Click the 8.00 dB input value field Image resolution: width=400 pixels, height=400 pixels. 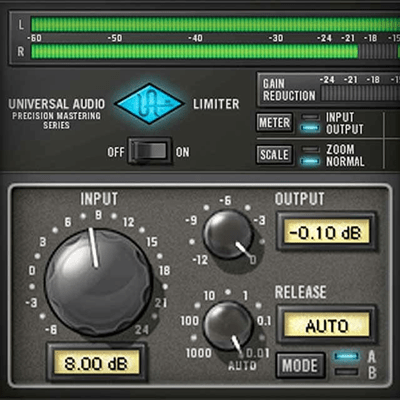coord(96,362)
